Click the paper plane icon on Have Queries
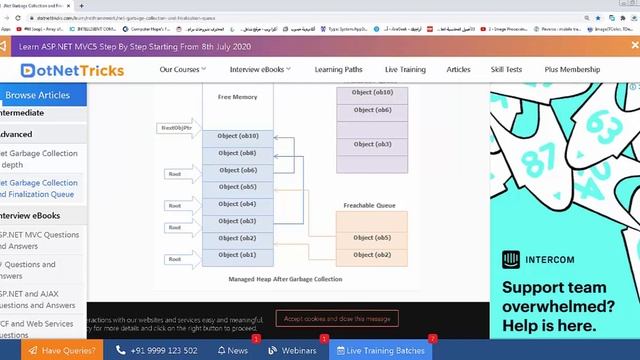This screenshot has width=640, height=360. (x=33, y=350)
